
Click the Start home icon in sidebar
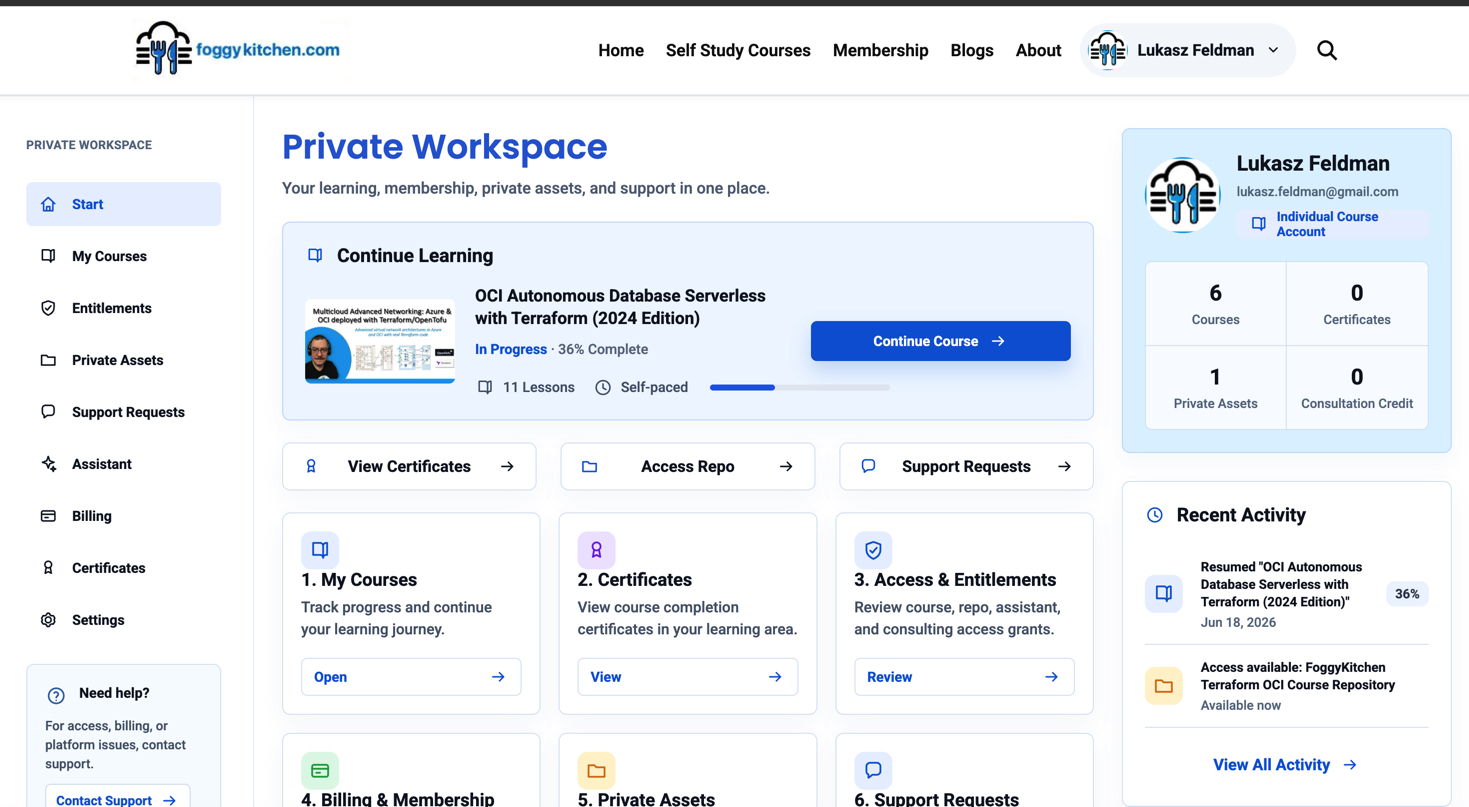click(48, 204)
